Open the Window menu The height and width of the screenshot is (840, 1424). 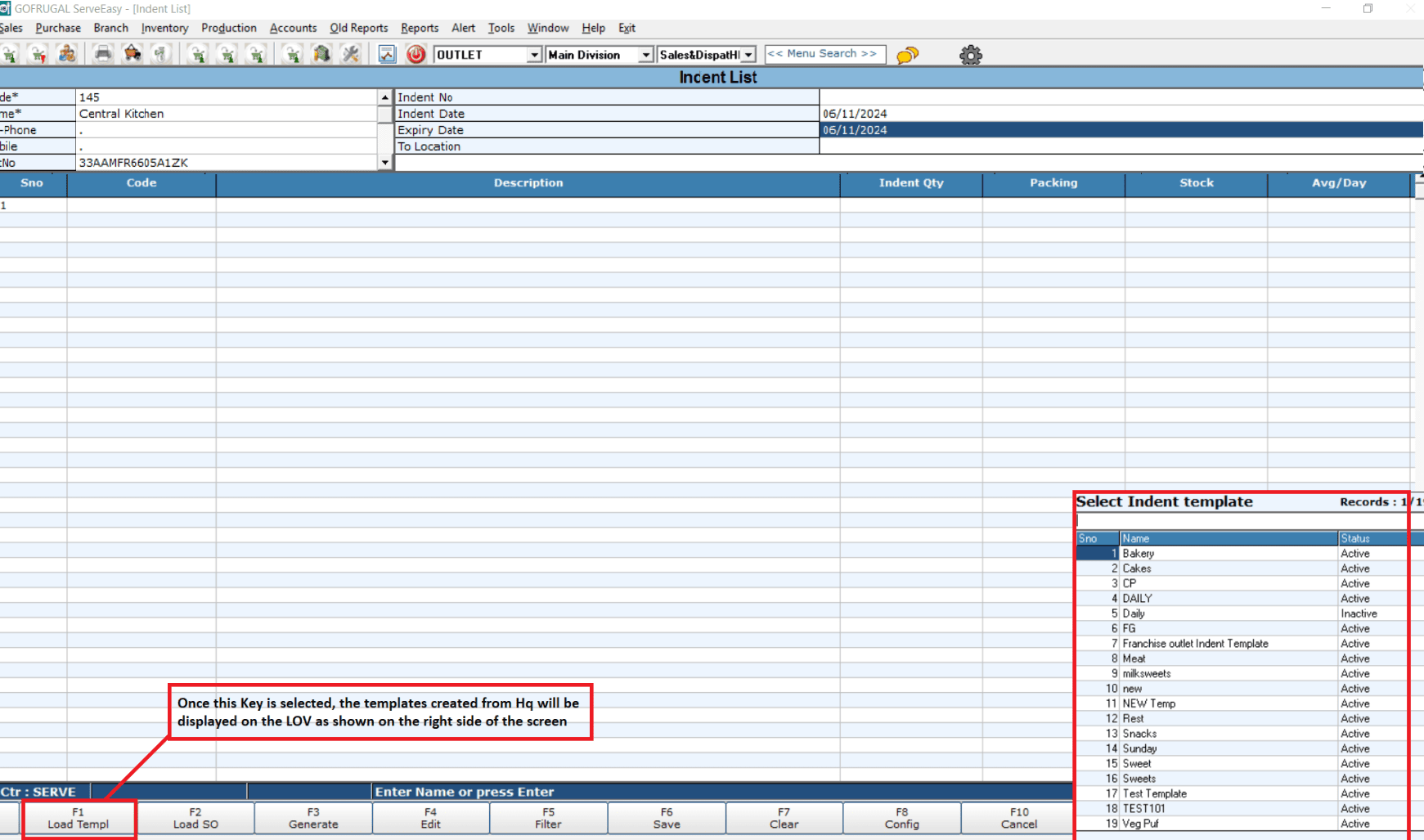(548, 28)
